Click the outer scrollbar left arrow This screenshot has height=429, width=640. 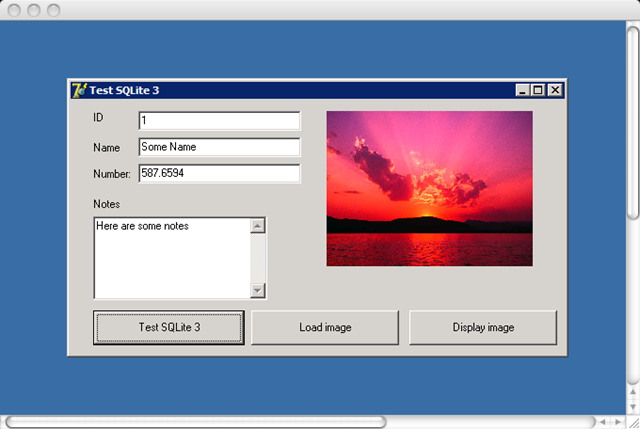602,422
